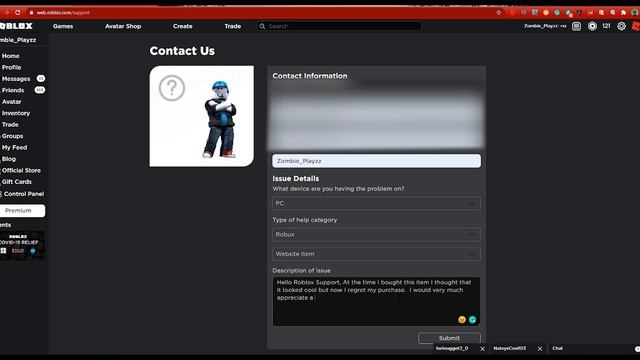Expand the device dropdown showing PC
The width and height of the screenshot is (640, 360).
click(x=376, y=203)
